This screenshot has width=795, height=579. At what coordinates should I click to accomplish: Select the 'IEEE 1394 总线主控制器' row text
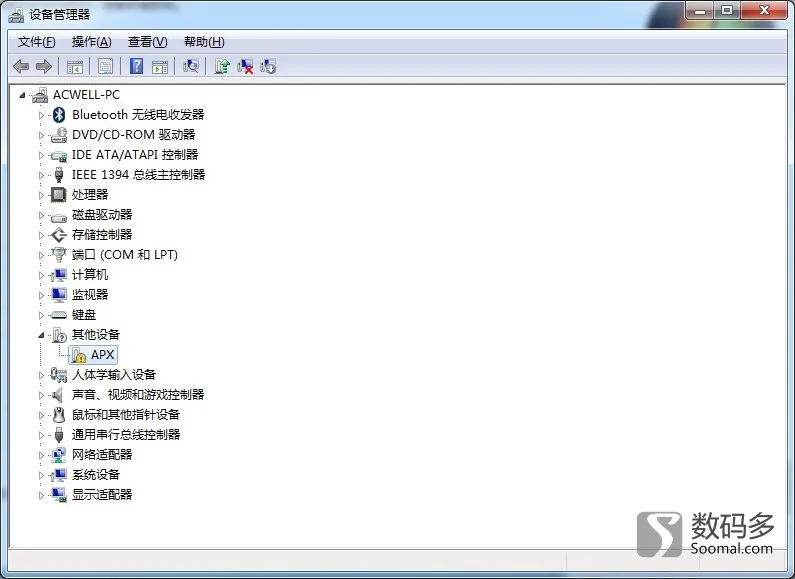coord(138,175)
